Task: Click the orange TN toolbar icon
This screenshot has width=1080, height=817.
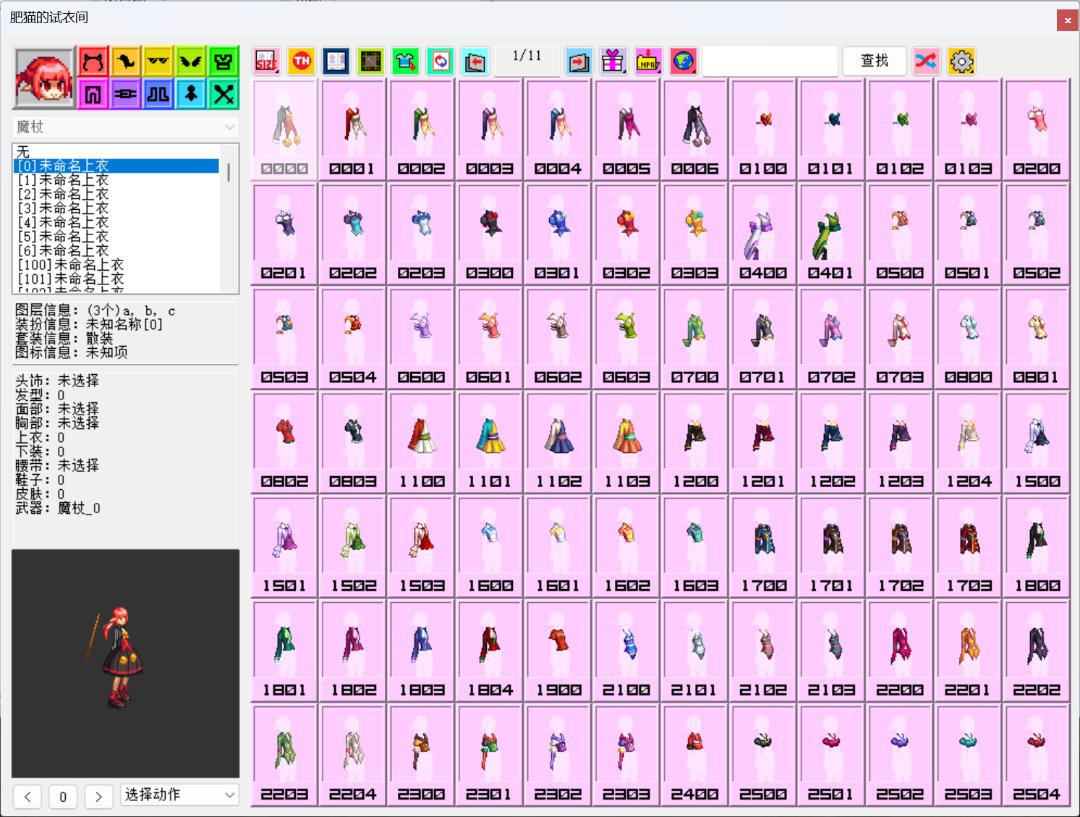Action: pos(301,62)
